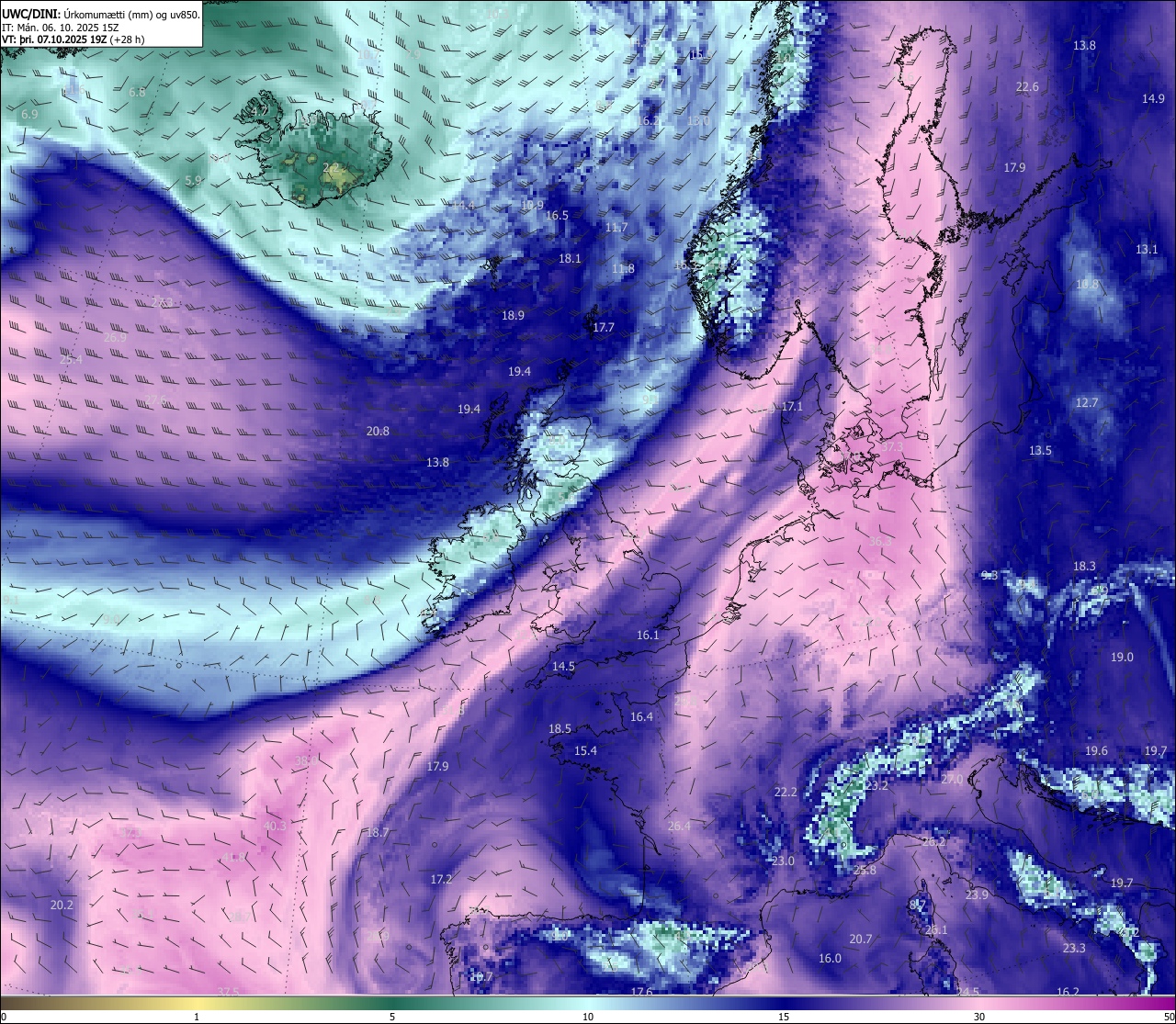Click the 18.9 value label
Screen dimensions: 1176x1024
point(513,316)
